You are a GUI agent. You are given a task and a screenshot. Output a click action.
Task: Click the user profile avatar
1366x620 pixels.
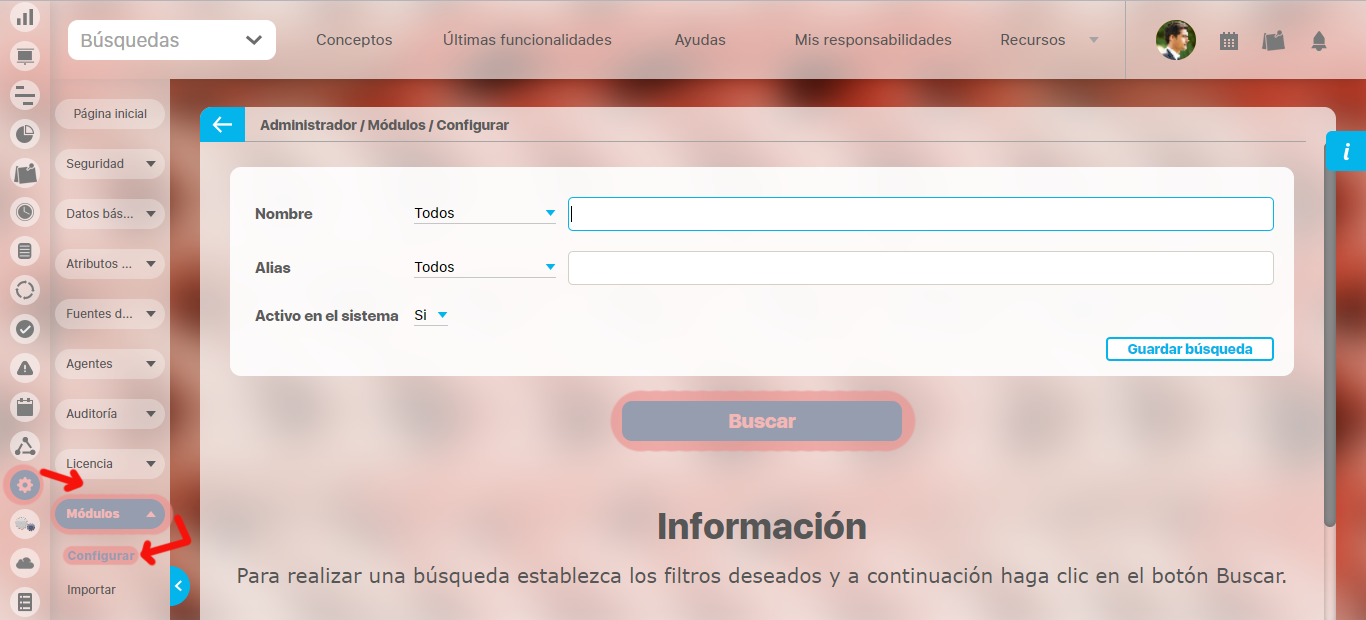coord(1175,41)
